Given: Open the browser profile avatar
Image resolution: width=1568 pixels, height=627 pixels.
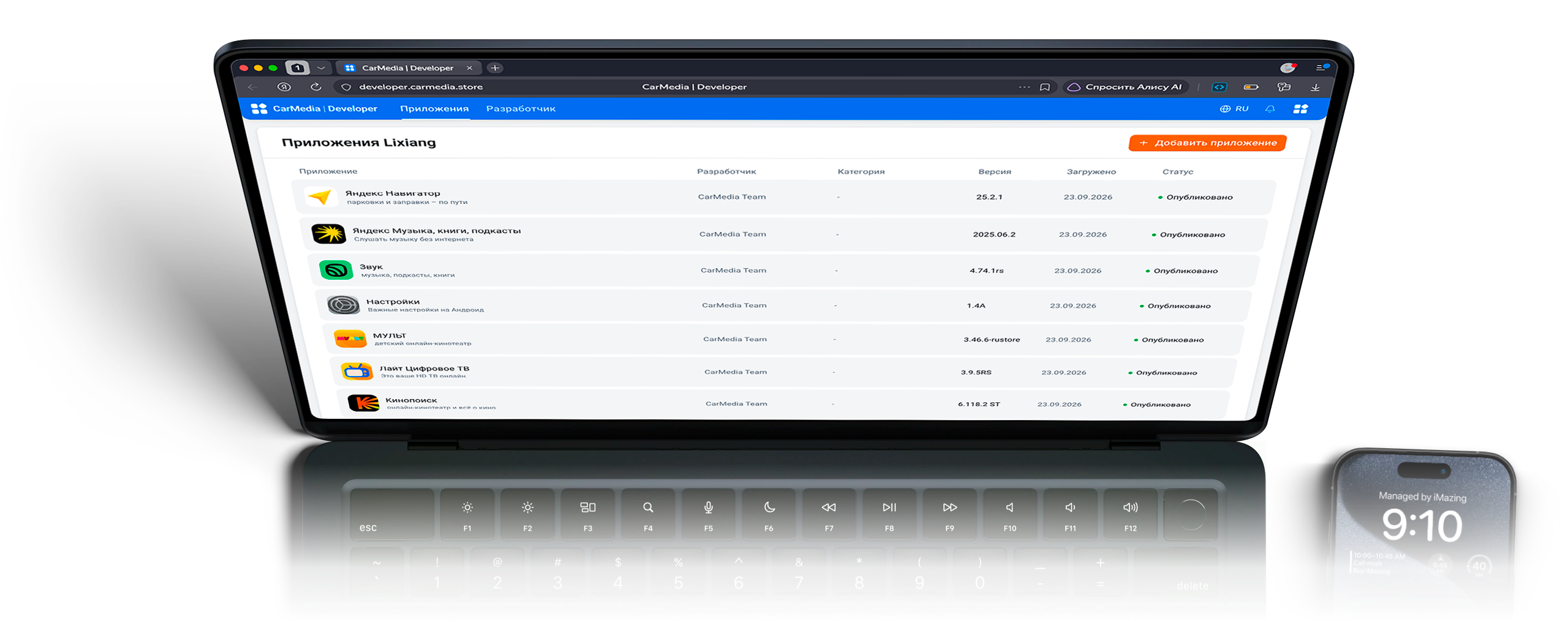Looking at the screenshot, I should [x=1288, y=67].
